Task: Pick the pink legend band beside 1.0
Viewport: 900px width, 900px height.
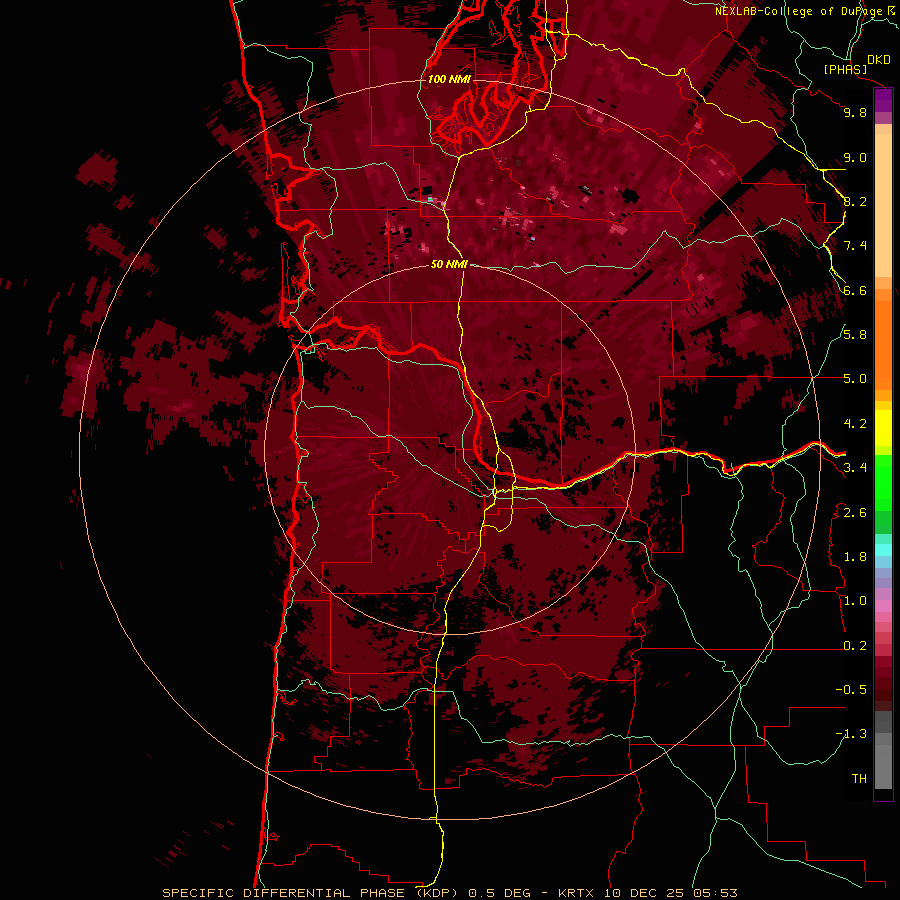Action: point(883,606)
